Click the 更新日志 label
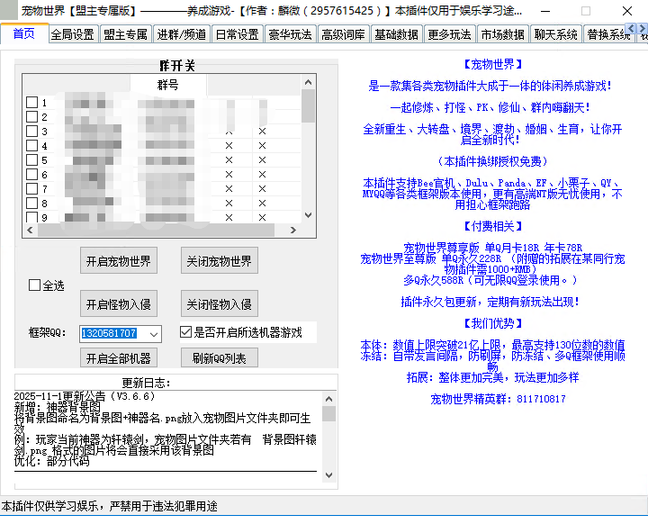Screen dimensions: 648x516 click(x=145, y=383)
